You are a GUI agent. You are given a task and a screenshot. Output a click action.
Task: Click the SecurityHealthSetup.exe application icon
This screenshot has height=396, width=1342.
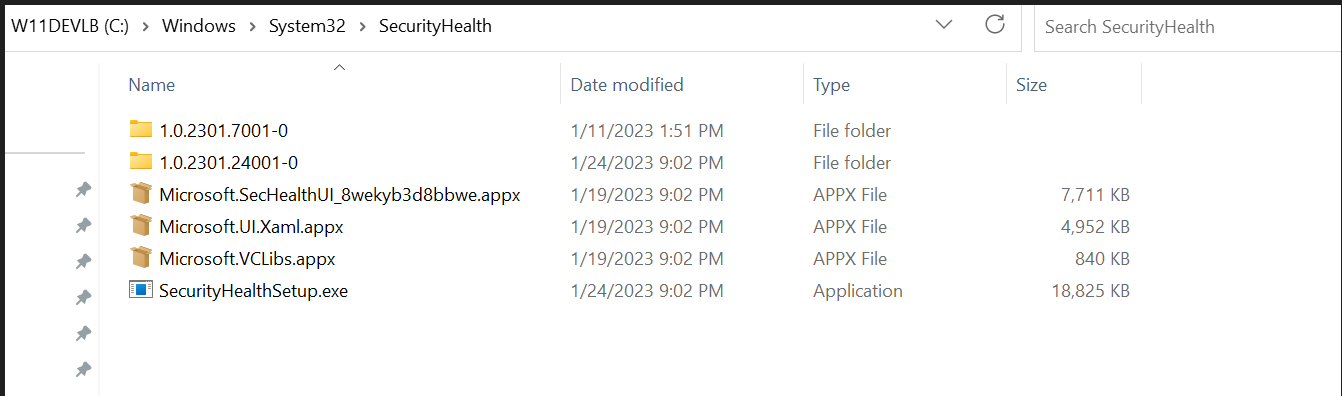[x=140, y=290]
